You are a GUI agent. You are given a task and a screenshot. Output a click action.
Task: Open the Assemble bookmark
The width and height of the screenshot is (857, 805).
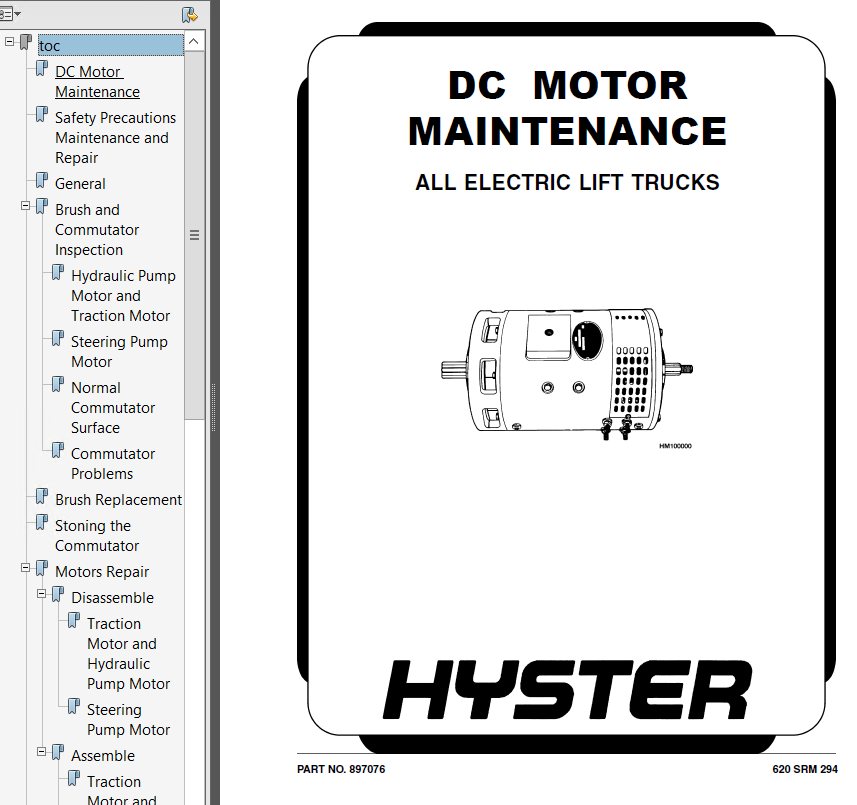103,755
